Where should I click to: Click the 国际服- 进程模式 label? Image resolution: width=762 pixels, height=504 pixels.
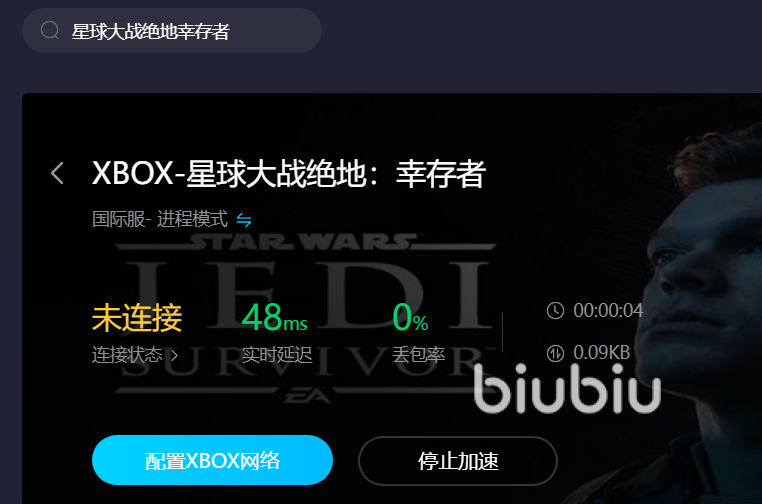click(x=160, y=219)
